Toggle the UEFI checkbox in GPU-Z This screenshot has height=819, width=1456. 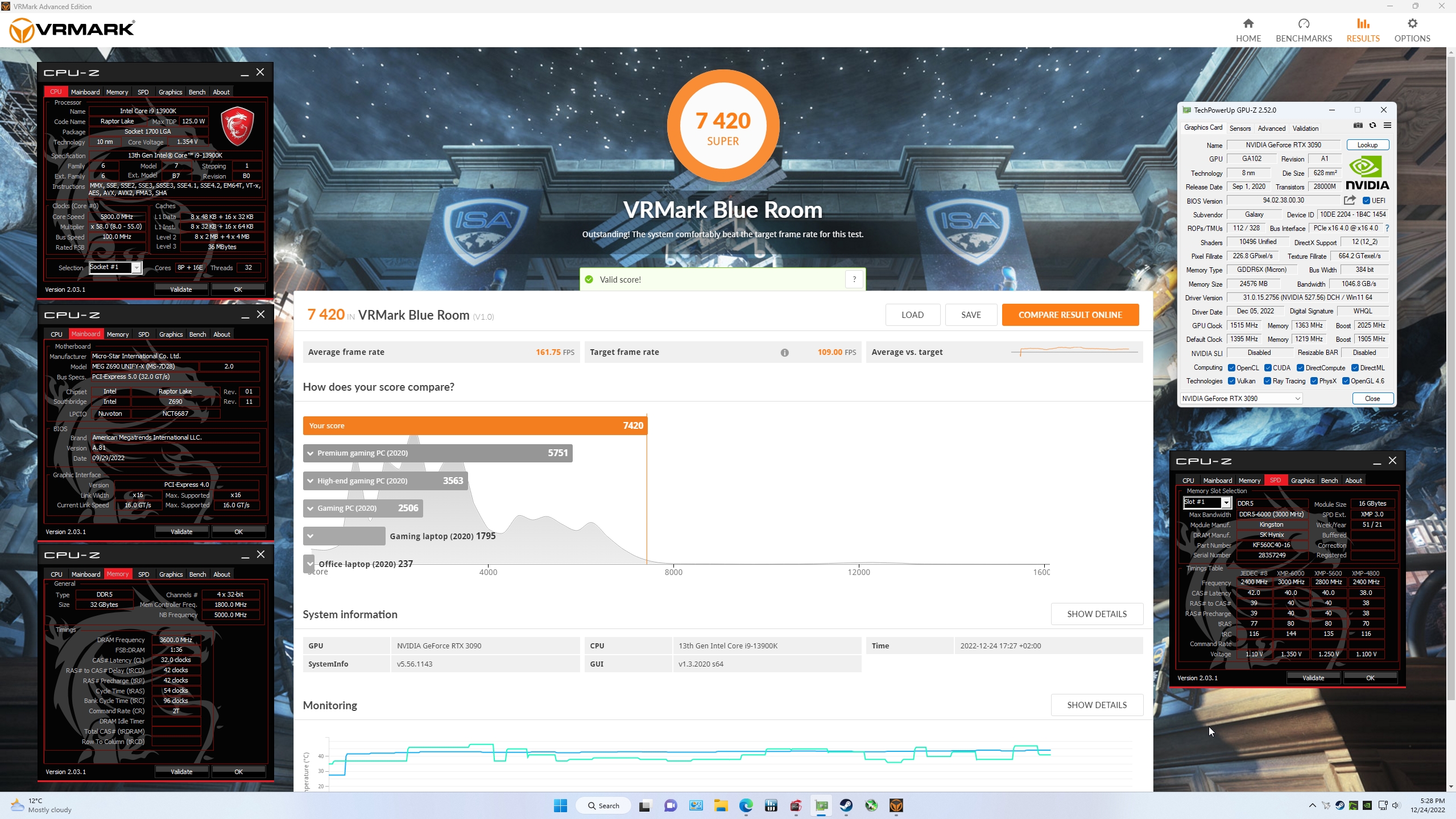click(1366, 201)
